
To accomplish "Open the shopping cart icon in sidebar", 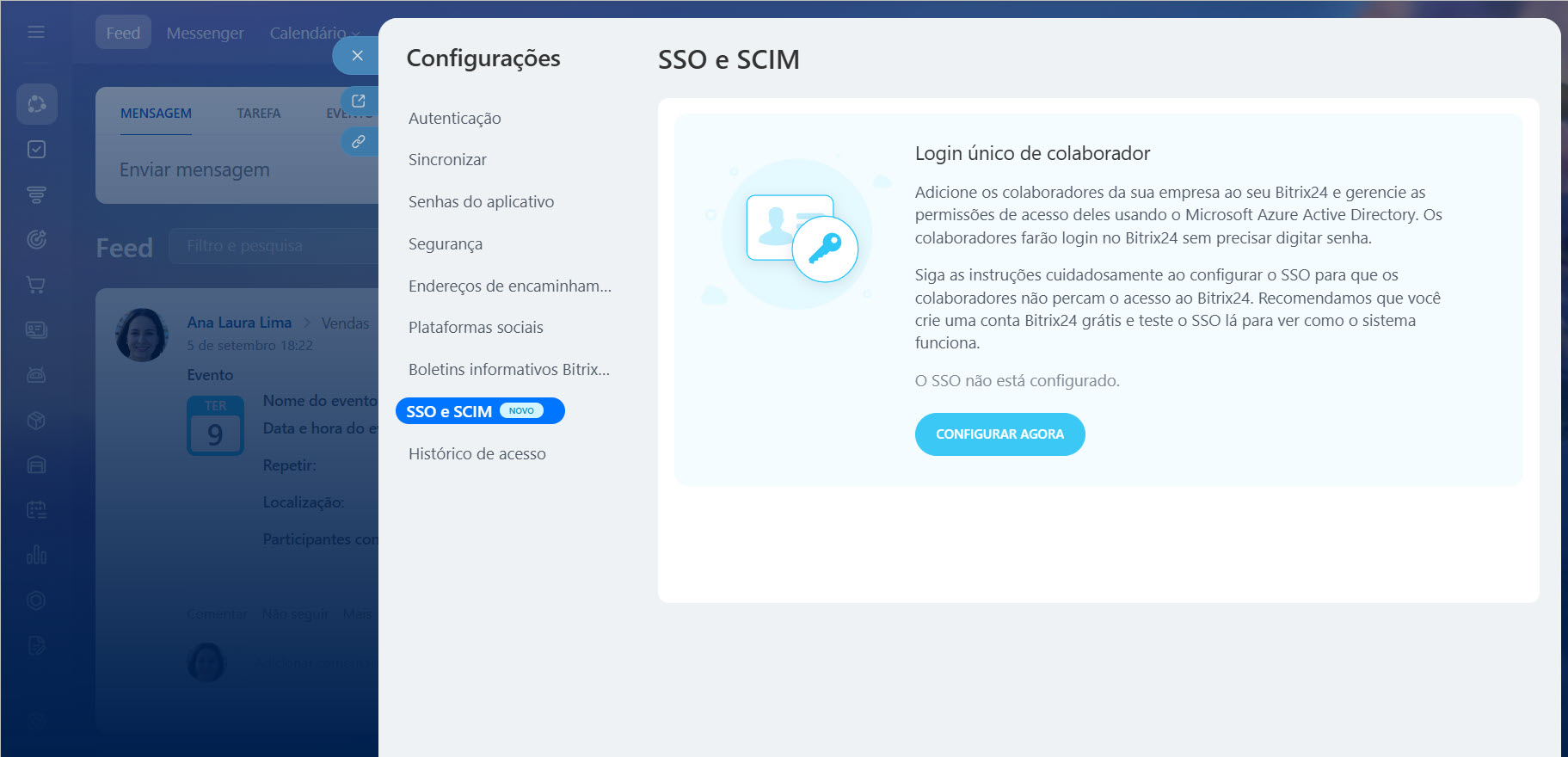I will click(x=36, y=285).
